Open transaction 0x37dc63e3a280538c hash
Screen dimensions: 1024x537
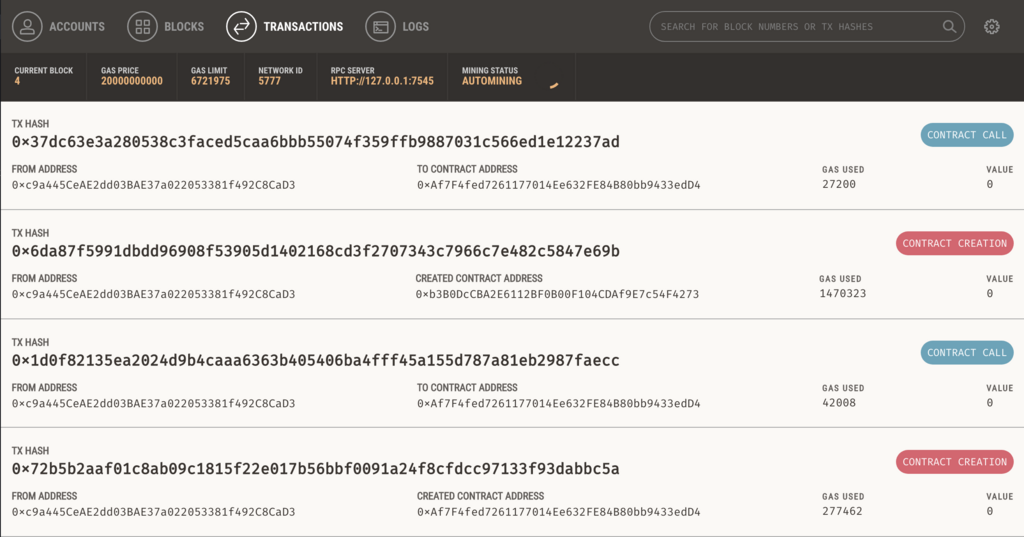315,142
